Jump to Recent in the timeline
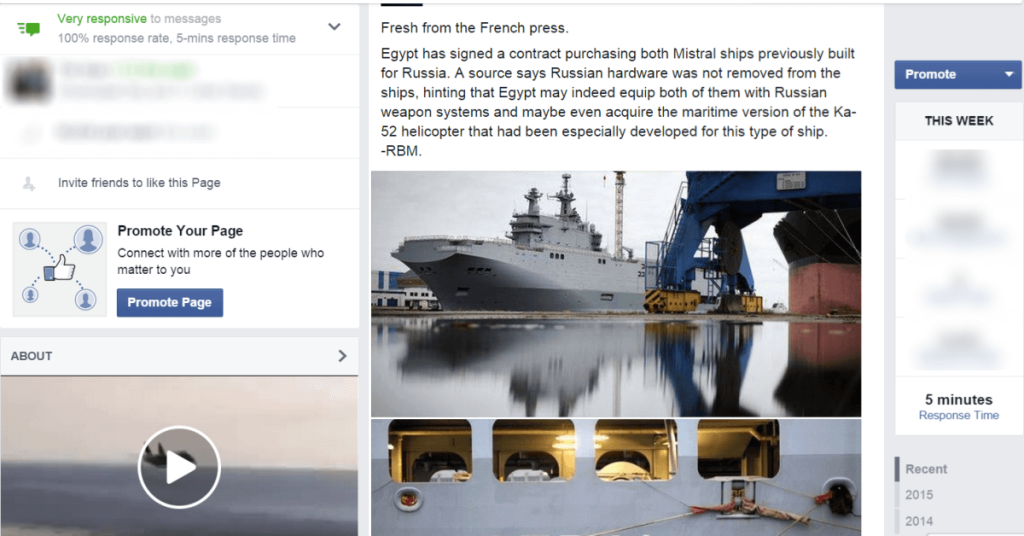Screen dimensions: 1024x536 coord(926,469)
